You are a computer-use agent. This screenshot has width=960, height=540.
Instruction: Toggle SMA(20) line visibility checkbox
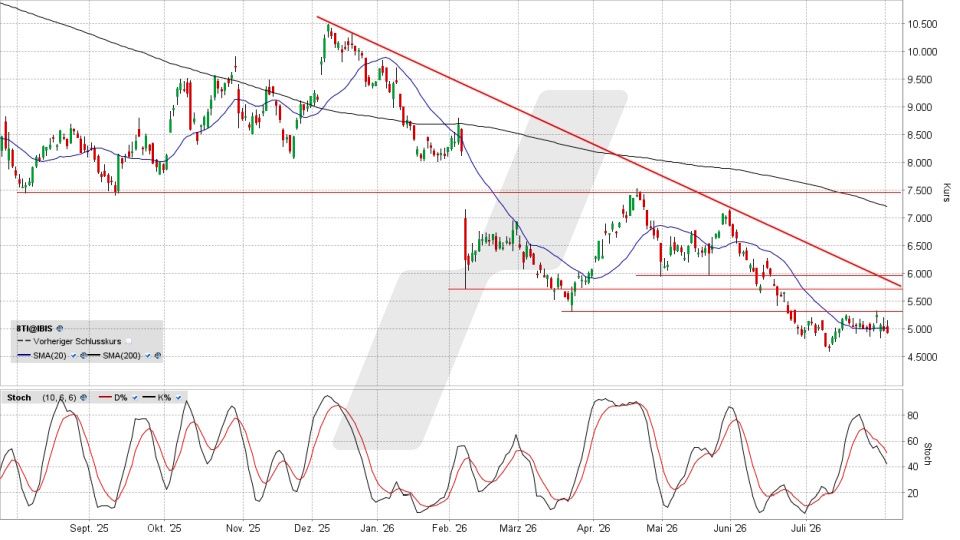click(73, 355)
